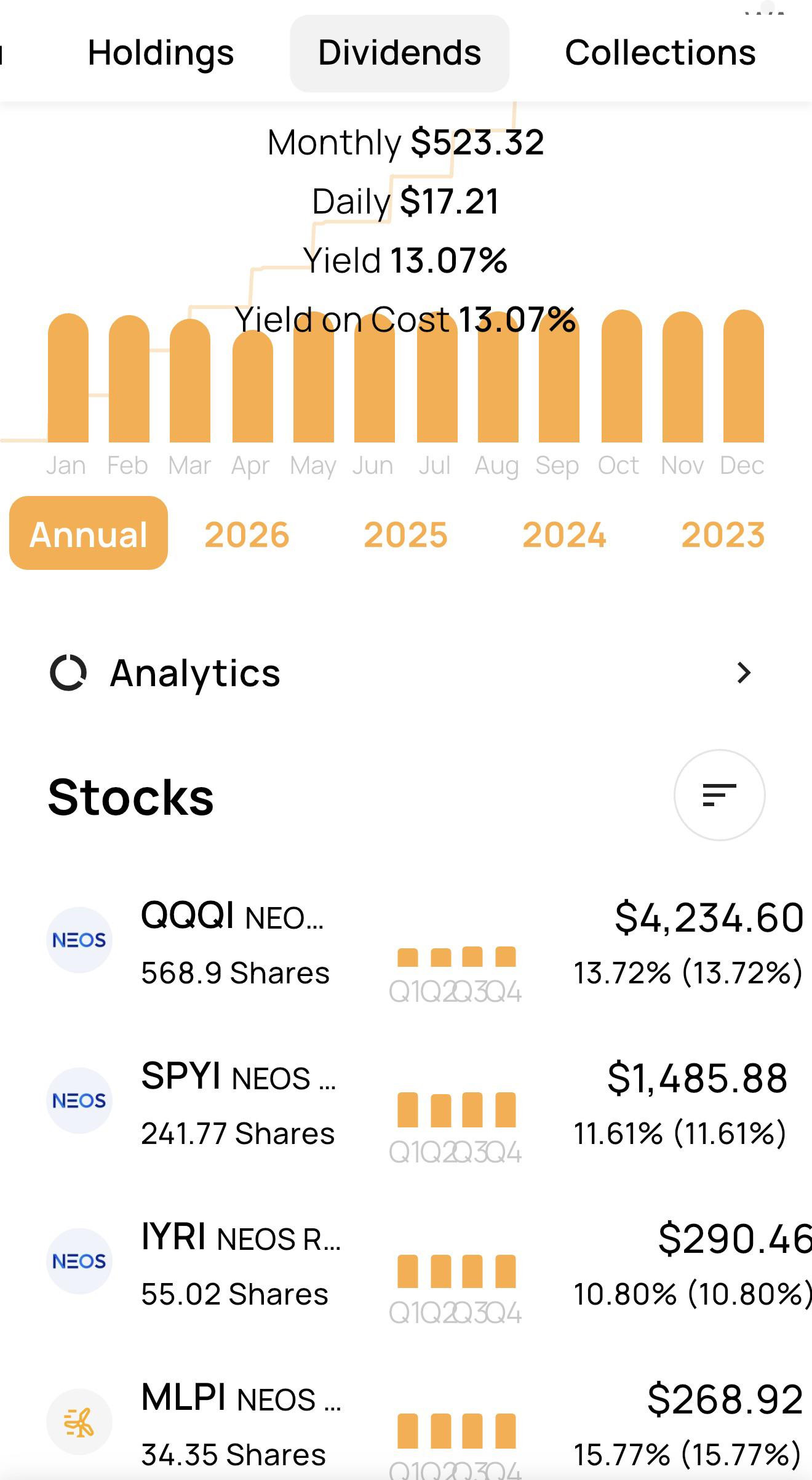This screenshot has height=1480, width=812.
Task: Select the April bar in chart
Action: pyautogui.click(x=252, y=386)
